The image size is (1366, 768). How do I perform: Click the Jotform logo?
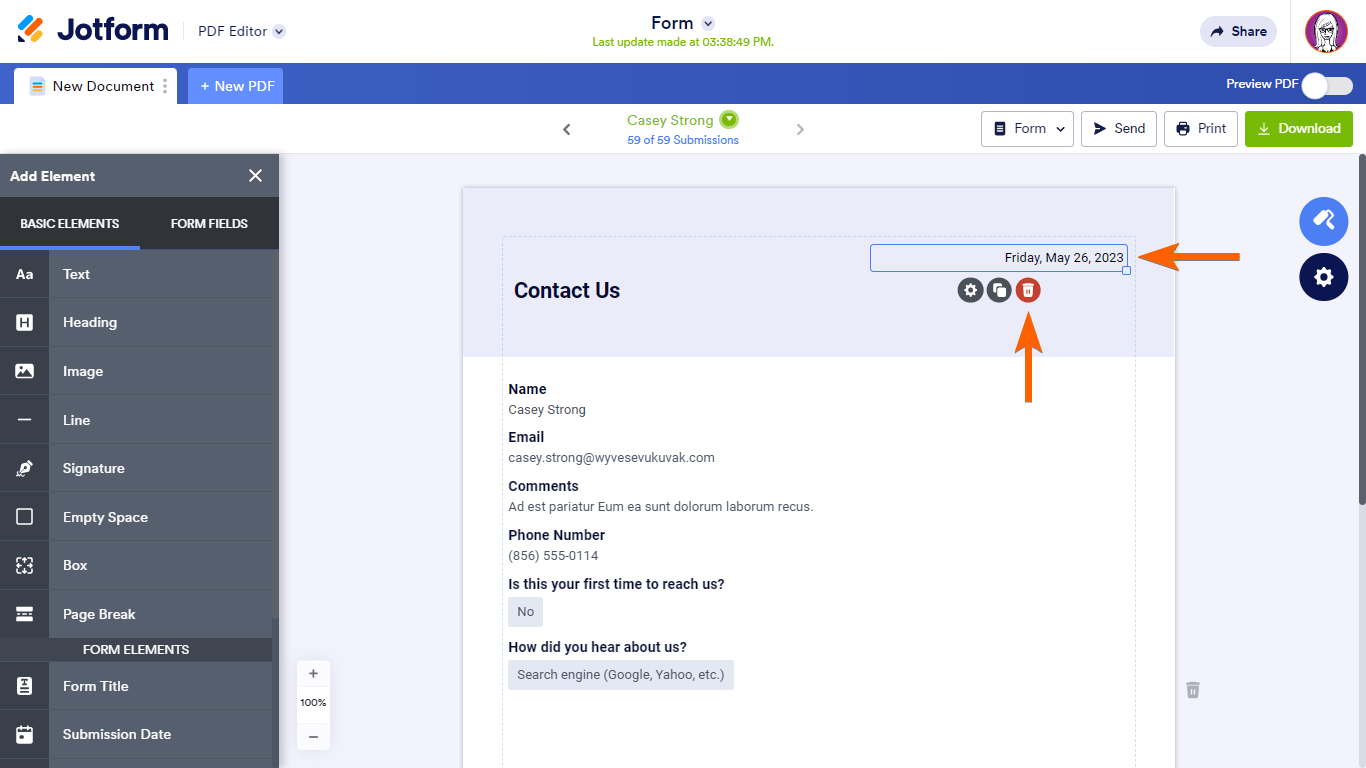click(x=93, y=30)
